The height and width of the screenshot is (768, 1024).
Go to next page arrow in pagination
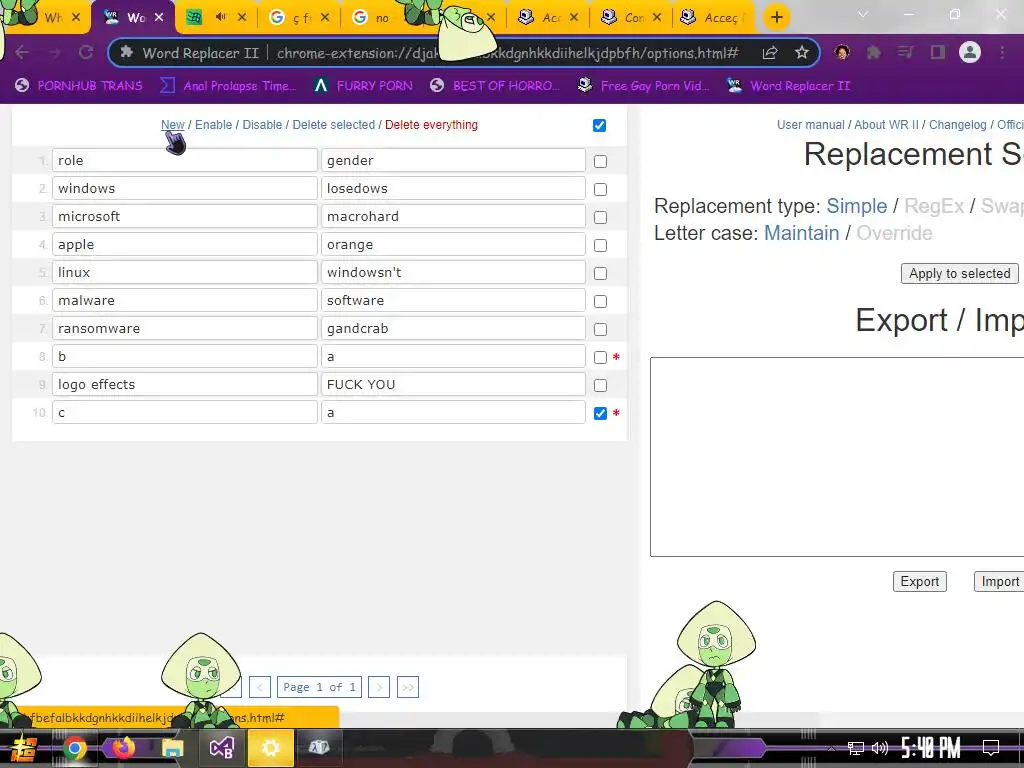pos(379,687)
